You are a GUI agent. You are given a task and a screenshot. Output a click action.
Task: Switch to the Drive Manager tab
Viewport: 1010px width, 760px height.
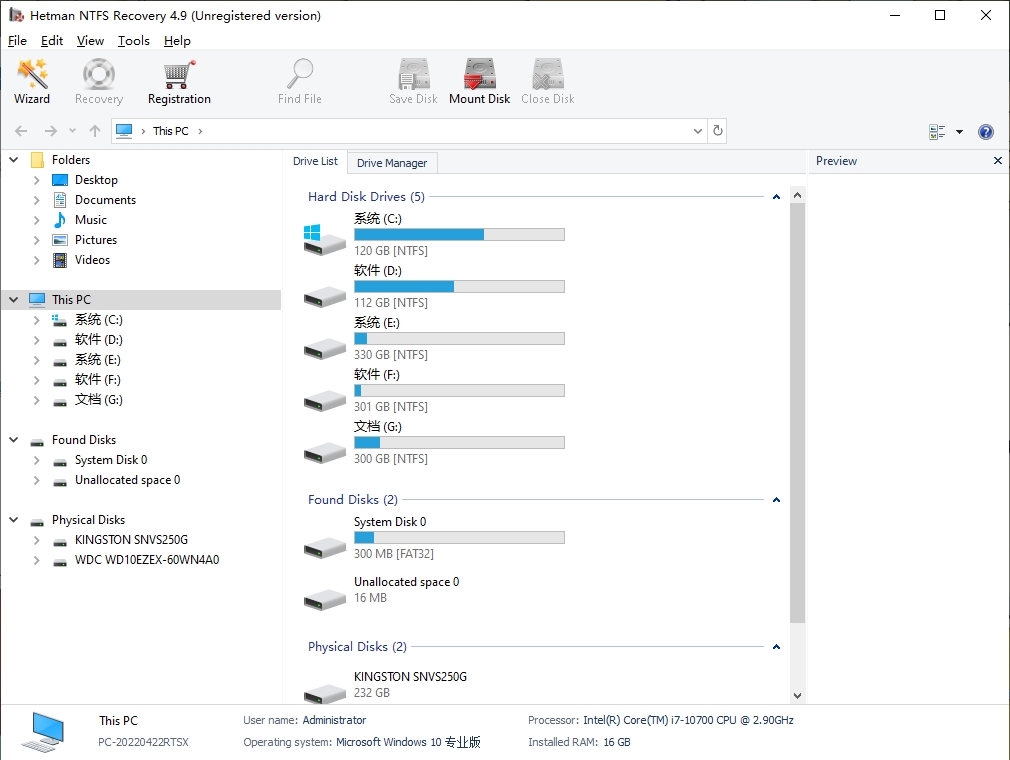click(391, 162)
